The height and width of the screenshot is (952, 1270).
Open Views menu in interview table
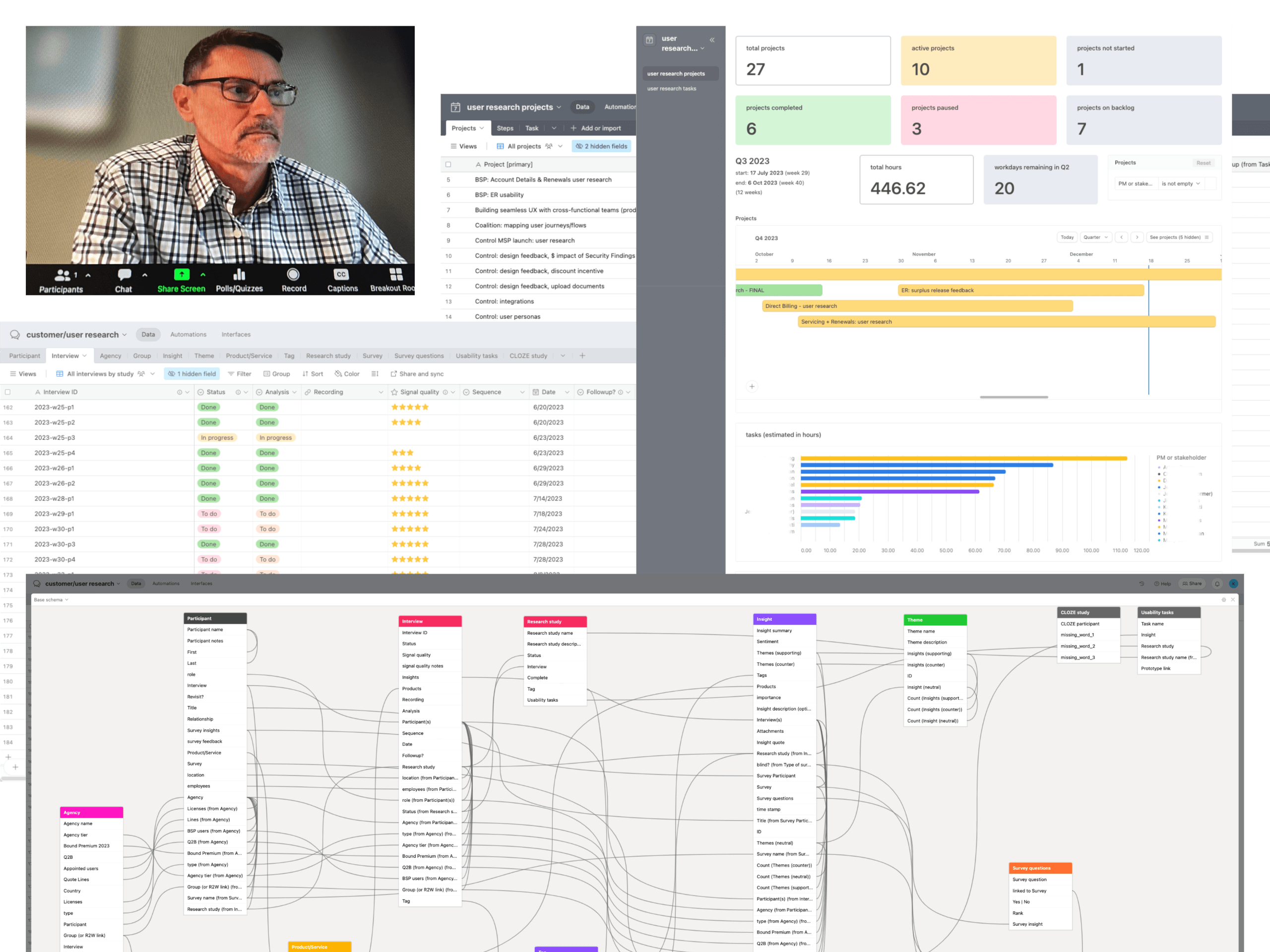point(23,373)
